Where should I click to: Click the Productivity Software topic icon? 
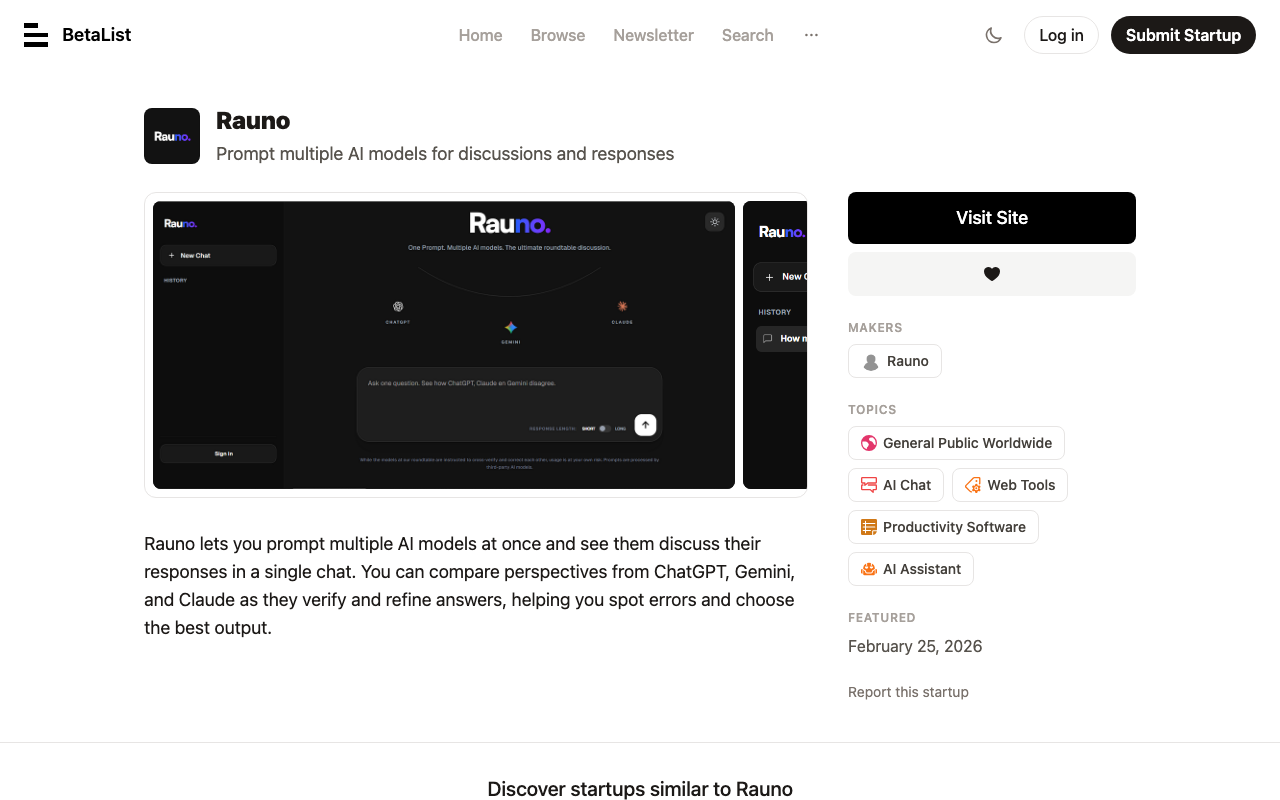click(x=869, y=527)
